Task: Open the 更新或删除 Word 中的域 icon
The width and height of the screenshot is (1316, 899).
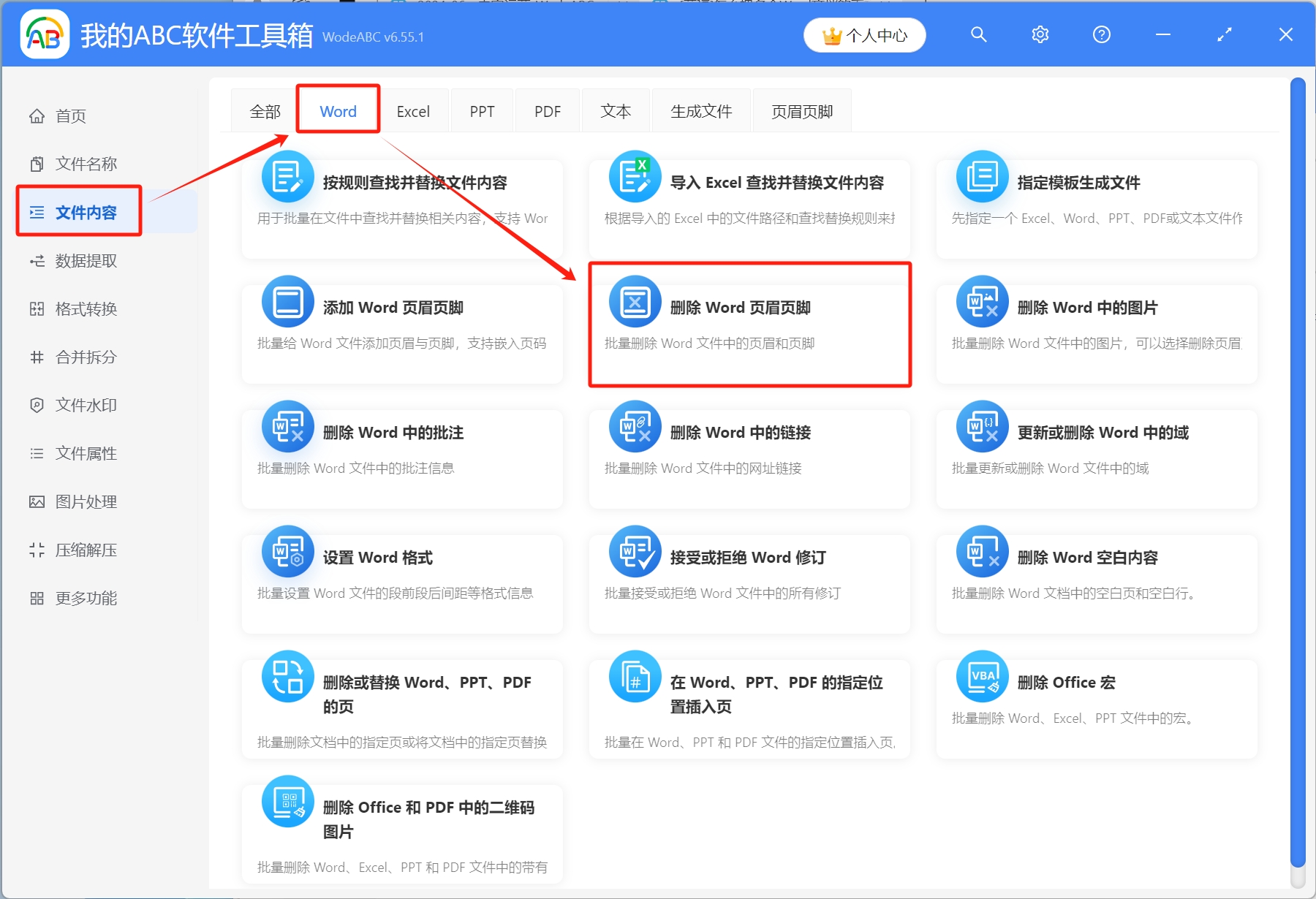Action: (x=981, y=426)
